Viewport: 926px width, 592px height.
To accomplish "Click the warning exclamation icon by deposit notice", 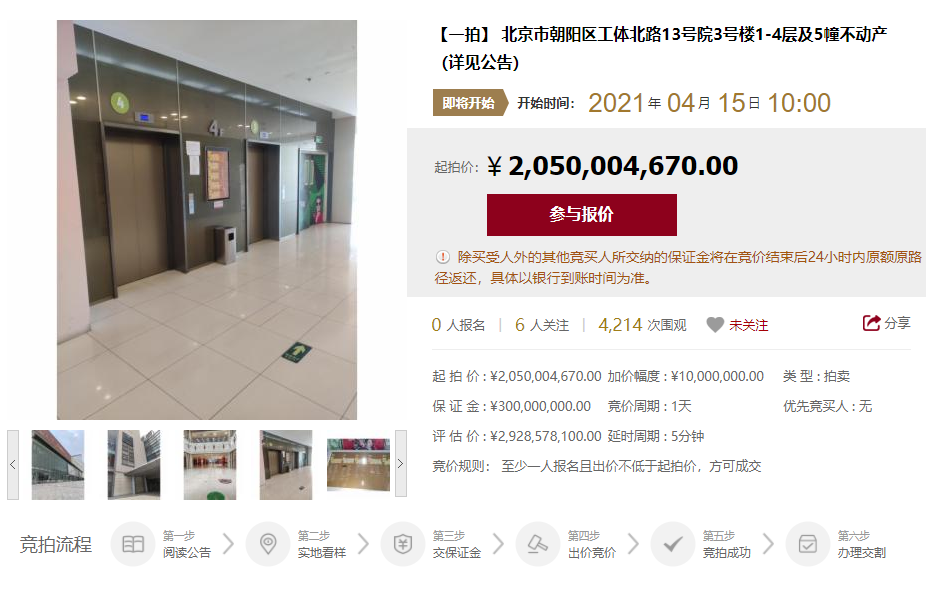I will (x=442, y=257).
